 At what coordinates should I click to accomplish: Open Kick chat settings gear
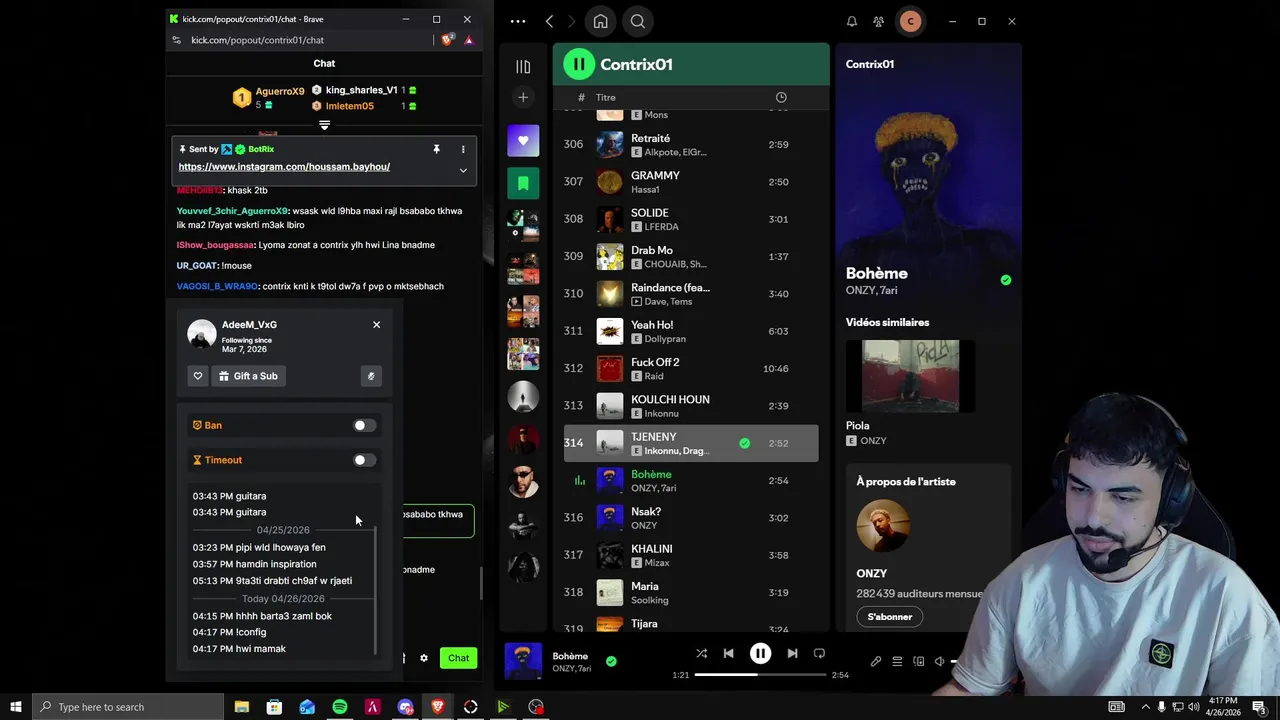tap(424, 658)
